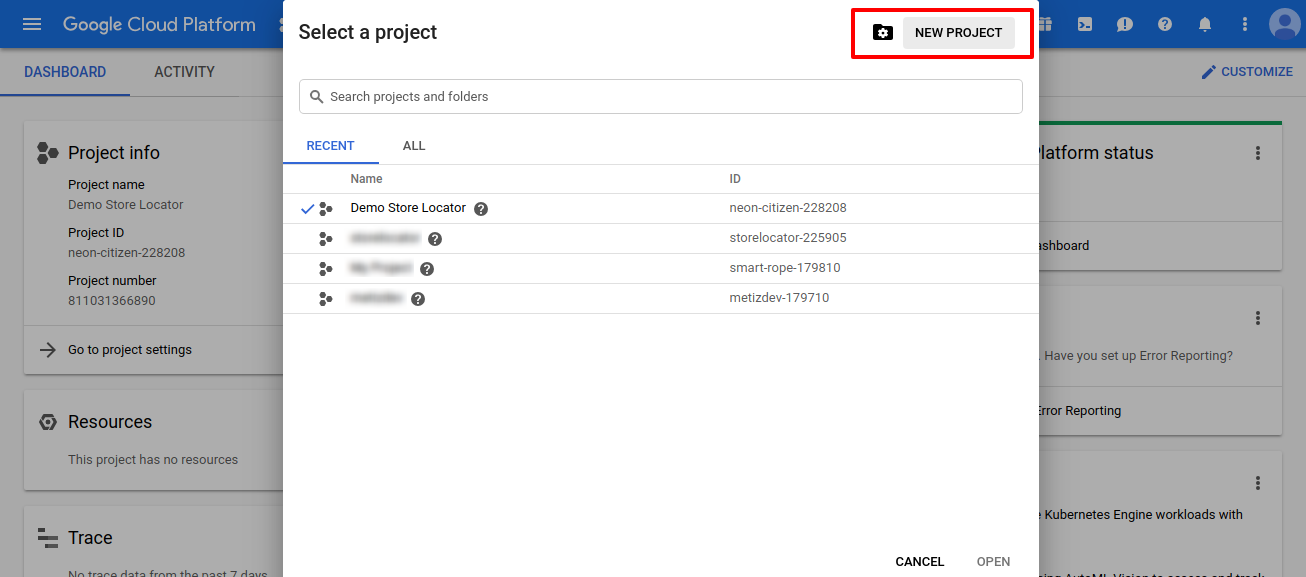Click help icon beside Demo Store Locator
This screenshot has width=1306, height=577.
click(481, 209)
